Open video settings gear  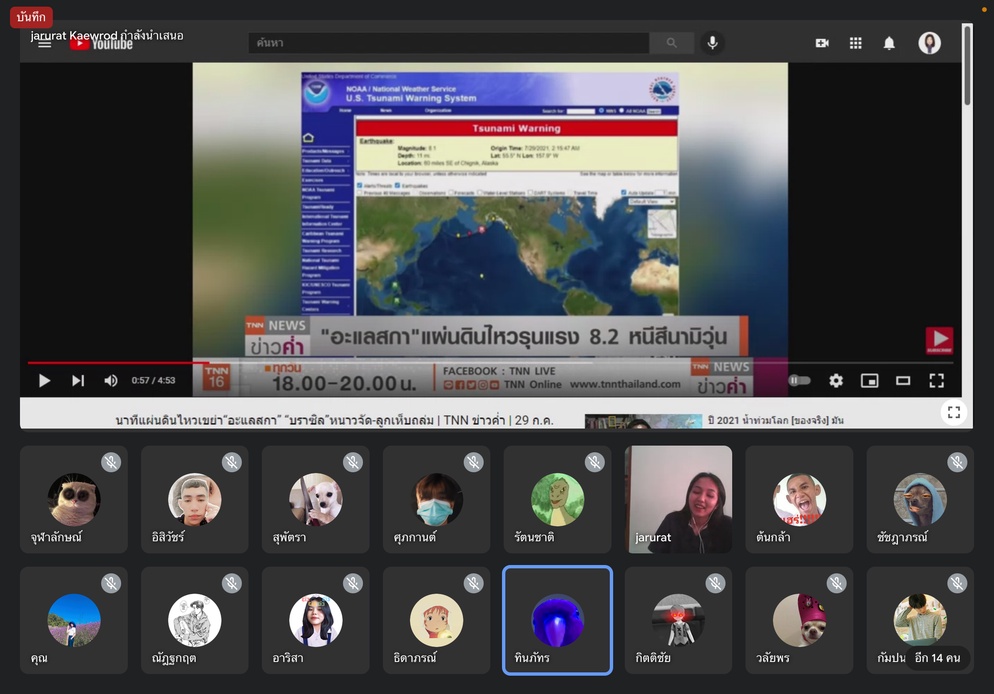coord(836,380)
